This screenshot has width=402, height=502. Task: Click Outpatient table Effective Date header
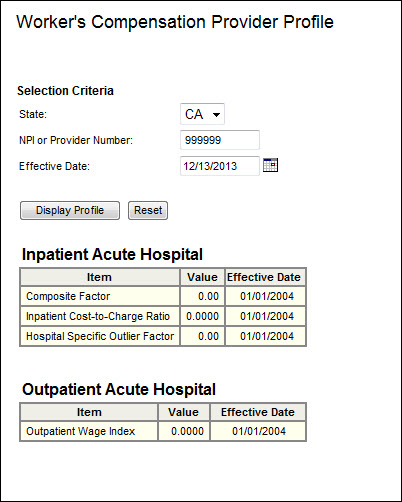(x=258, y=412)
